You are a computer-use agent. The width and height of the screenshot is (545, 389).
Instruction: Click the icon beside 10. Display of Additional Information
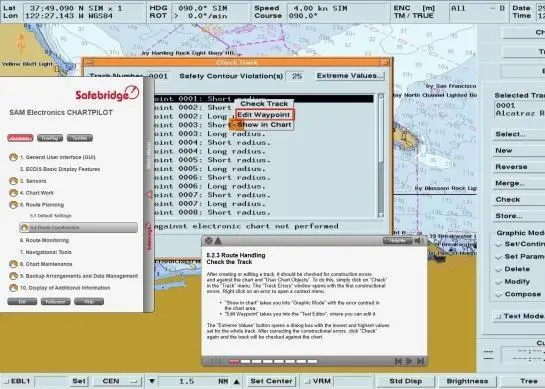pos(13,288)
